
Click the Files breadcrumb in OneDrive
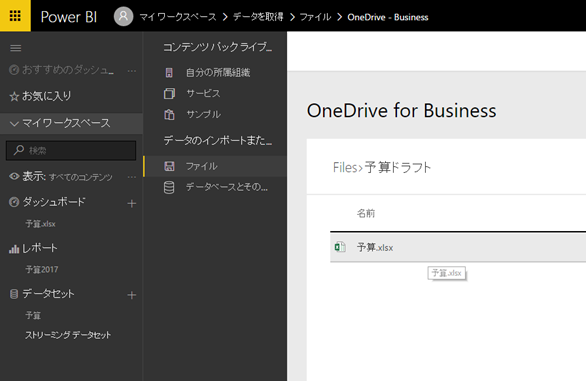pos(345,168)
